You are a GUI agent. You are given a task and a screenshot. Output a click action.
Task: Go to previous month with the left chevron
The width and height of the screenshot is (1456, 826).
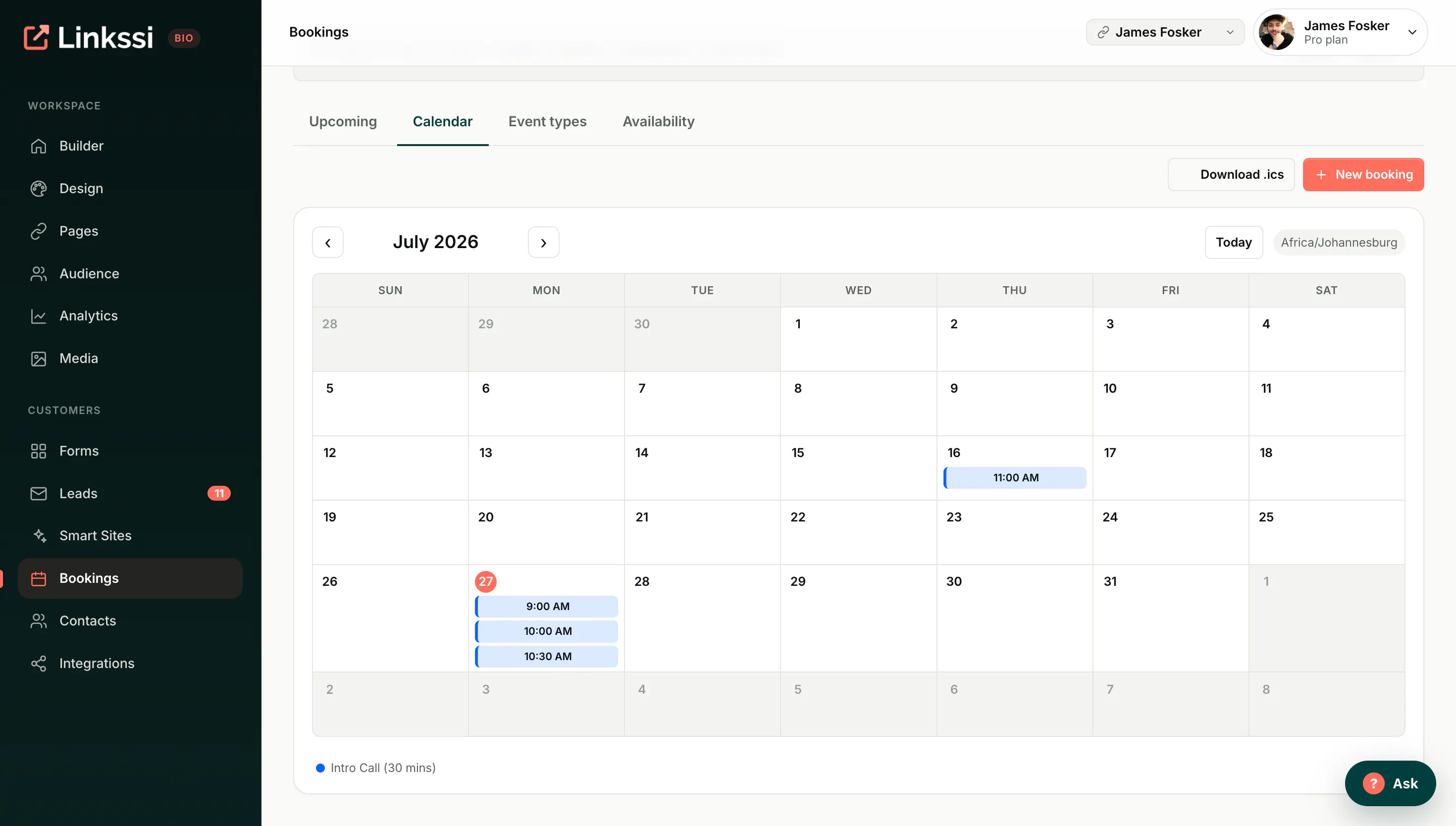pyautogui.click(x=328, y=243)
